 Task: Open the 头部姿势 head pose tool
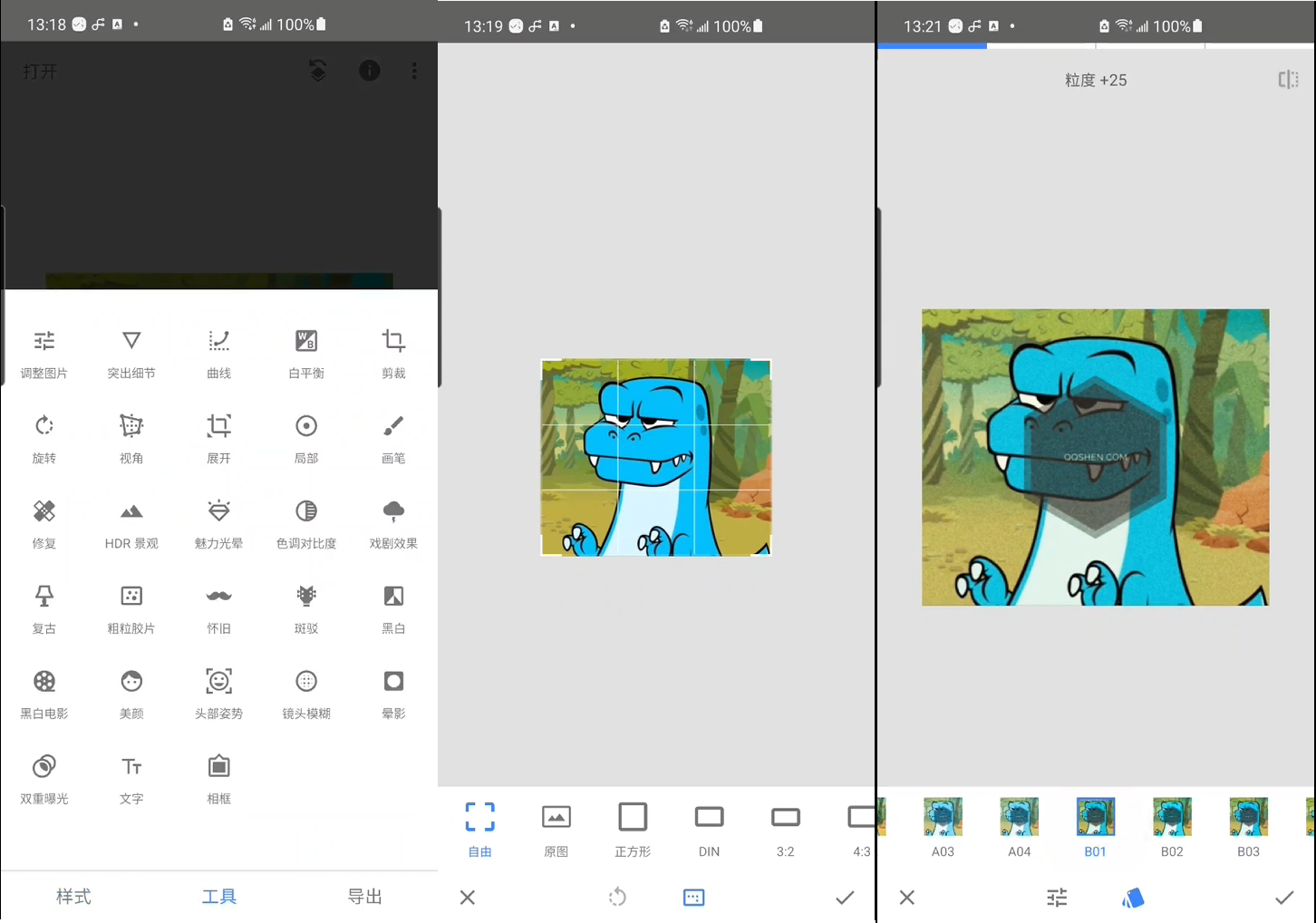click(218, 695)
